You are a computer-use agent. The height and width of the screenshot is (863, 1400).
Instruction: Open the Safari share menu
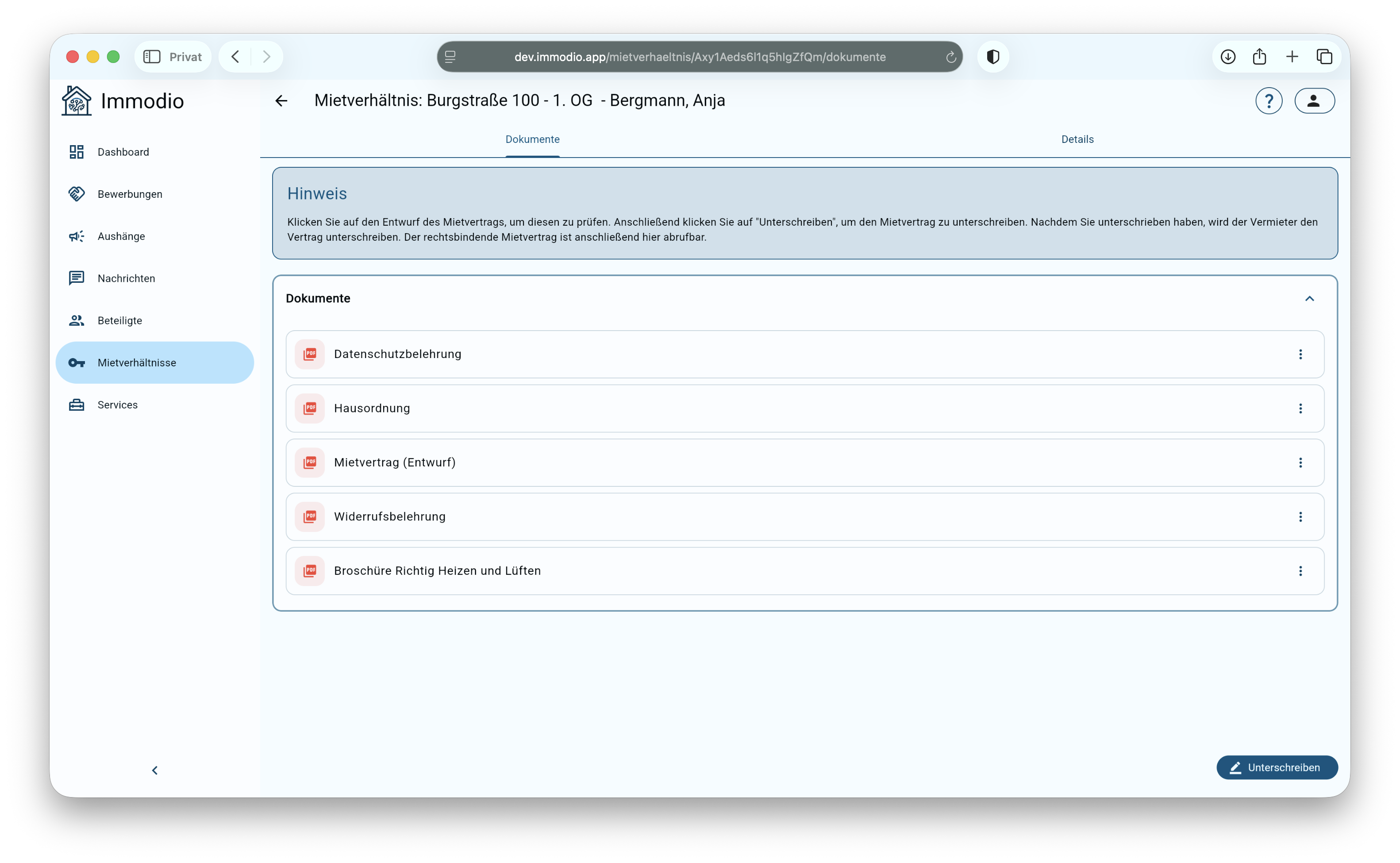pos(1259,57)
